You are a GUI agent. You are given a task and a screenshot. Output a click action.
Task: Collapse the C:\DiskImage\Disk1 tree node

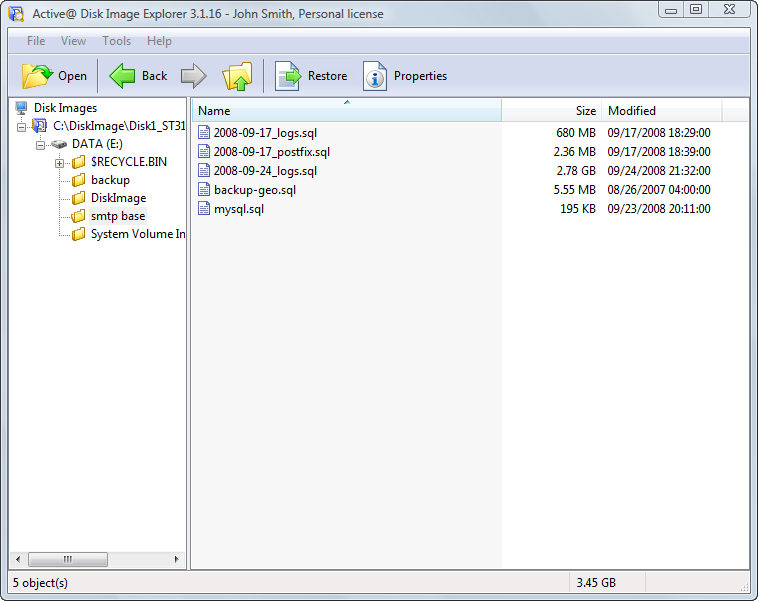[21, 127]
